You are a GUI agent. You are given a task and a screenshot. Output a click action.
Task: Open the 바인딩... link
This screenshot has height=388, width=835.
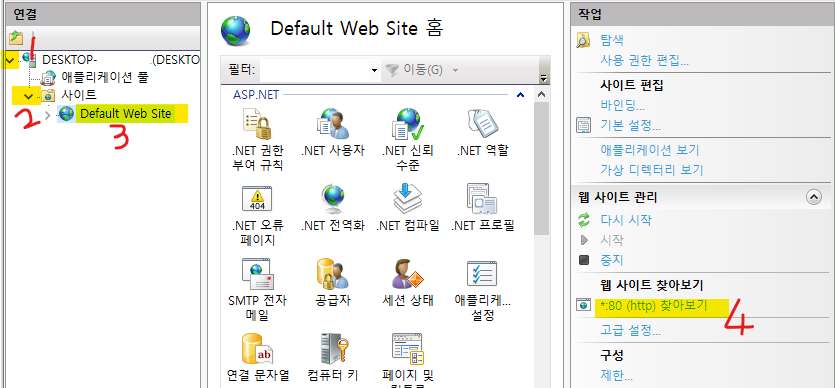(x=623, y=106)
